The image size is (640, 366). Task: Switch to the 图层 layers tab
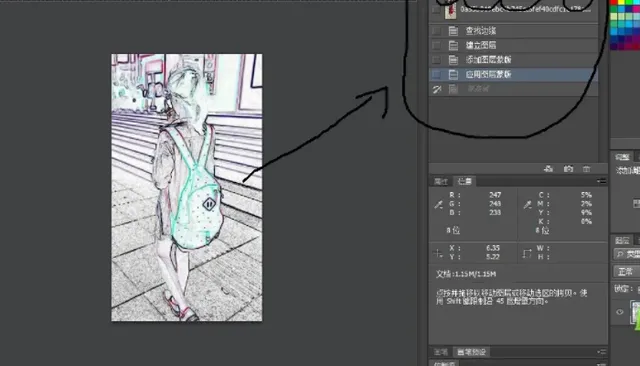click(622, 240)
